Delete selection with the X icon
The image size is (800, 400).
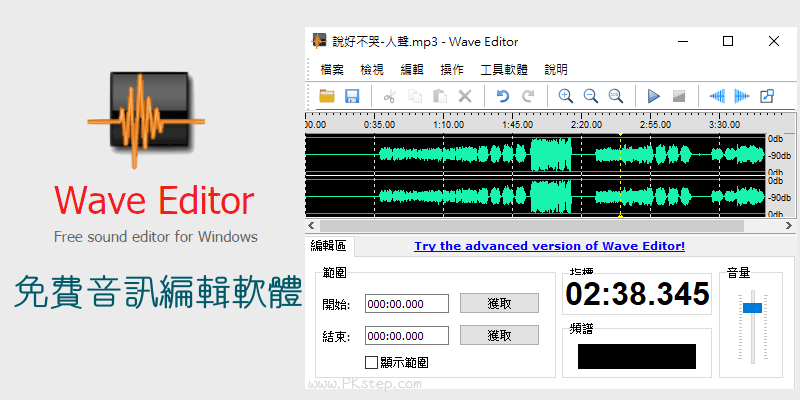point(465,96)
